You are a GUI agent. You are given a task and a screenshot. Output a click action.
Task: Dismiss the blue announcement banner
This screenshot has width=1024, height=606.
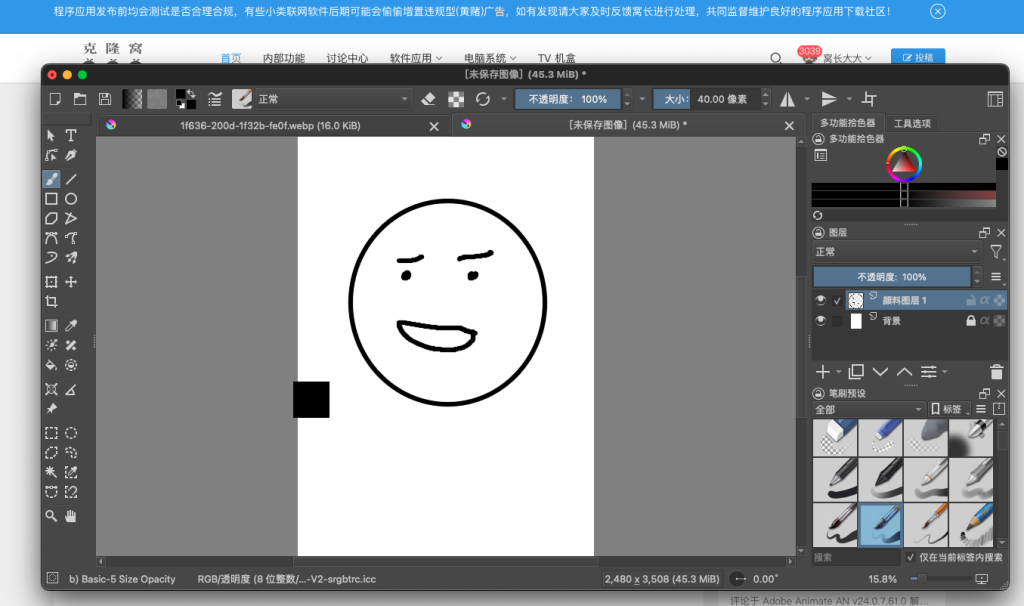click(938, 11)
